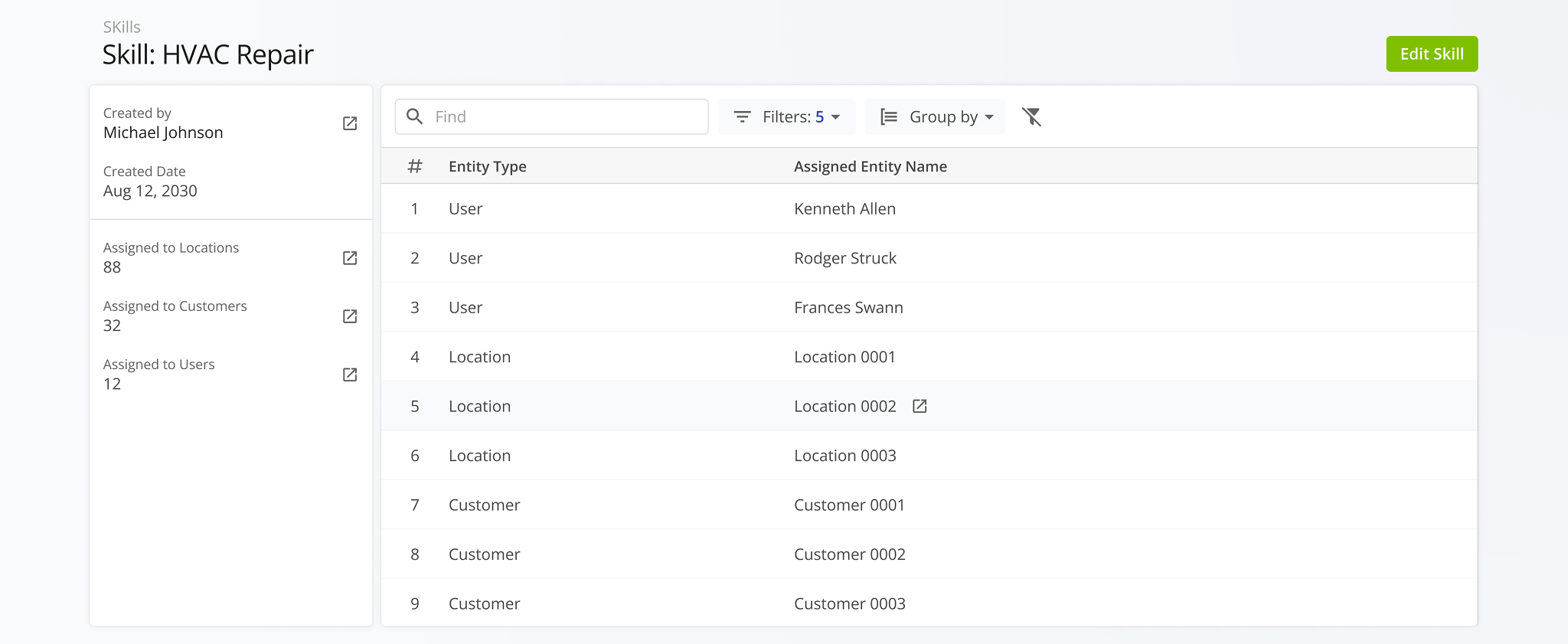1568x644 pixels.
Task: Select the Rodger Struck row
Action: pos(844,258)
